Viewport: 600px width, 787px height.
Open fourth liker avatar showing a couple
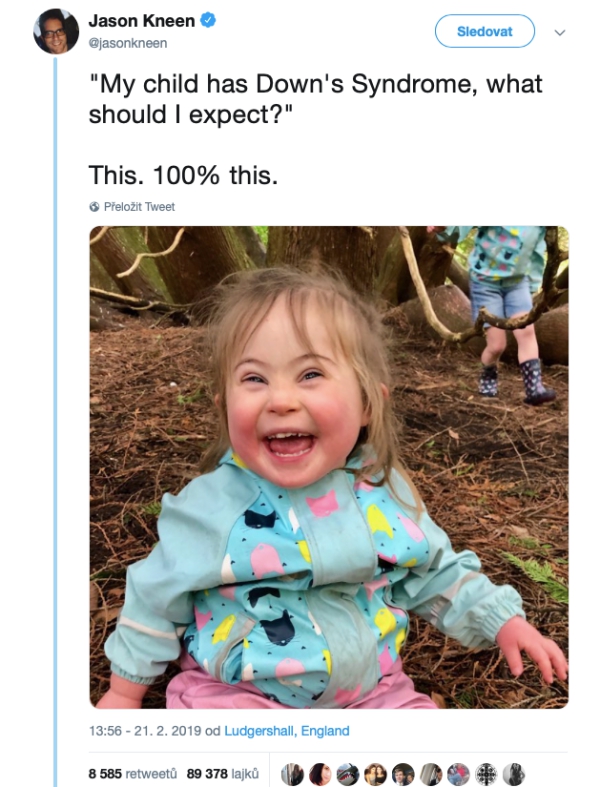click(x=375, y=774)
